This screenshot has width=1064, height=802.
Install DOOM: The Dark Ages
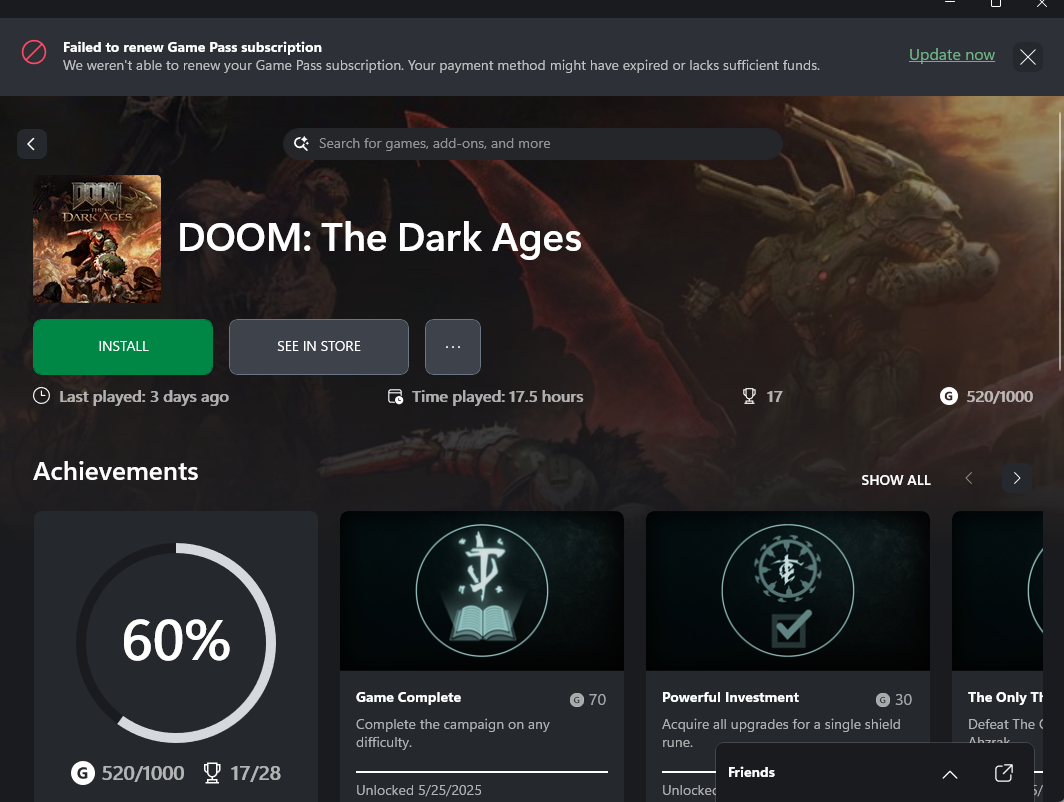[123, 347]
